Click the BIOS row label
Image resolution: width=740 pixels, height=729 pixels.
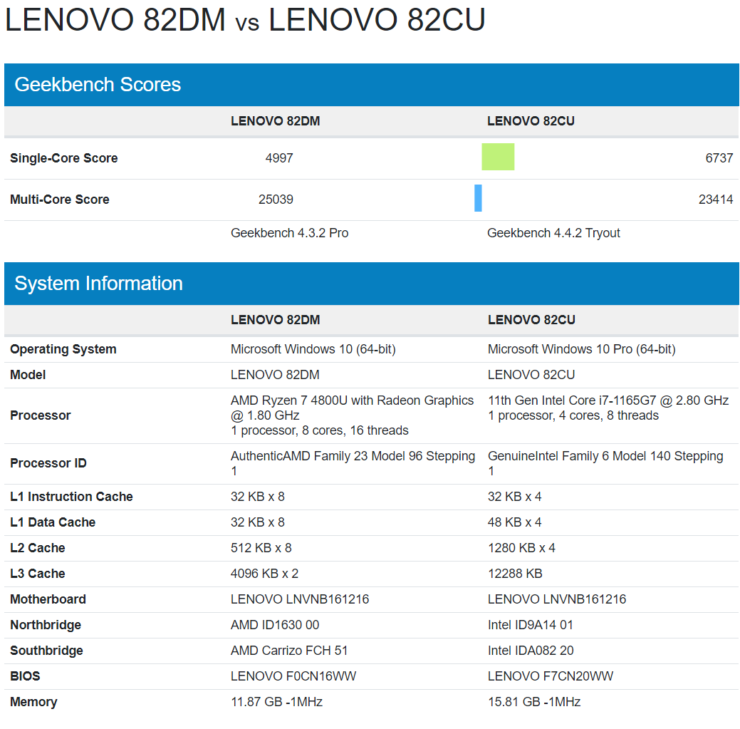[x=25, y=676]
